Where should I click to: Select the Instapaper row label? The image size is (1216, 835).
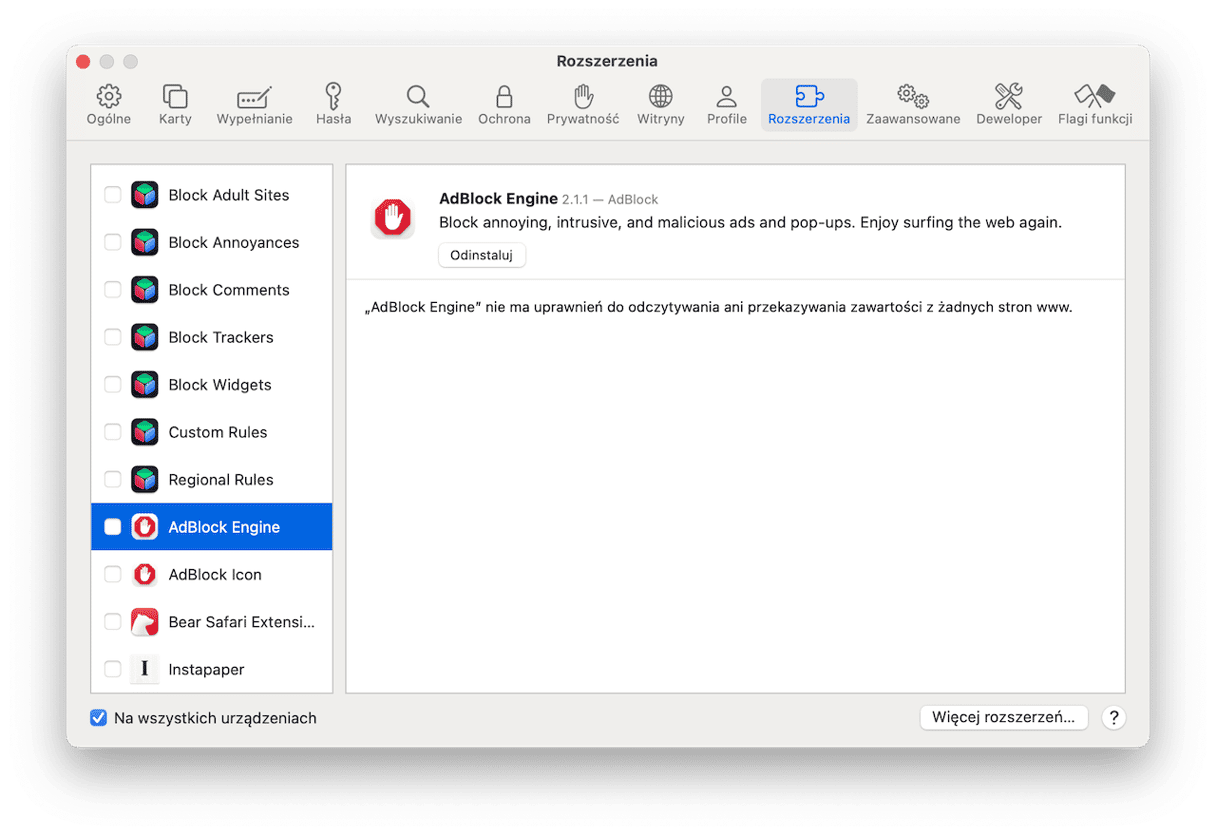click(207, 669)
